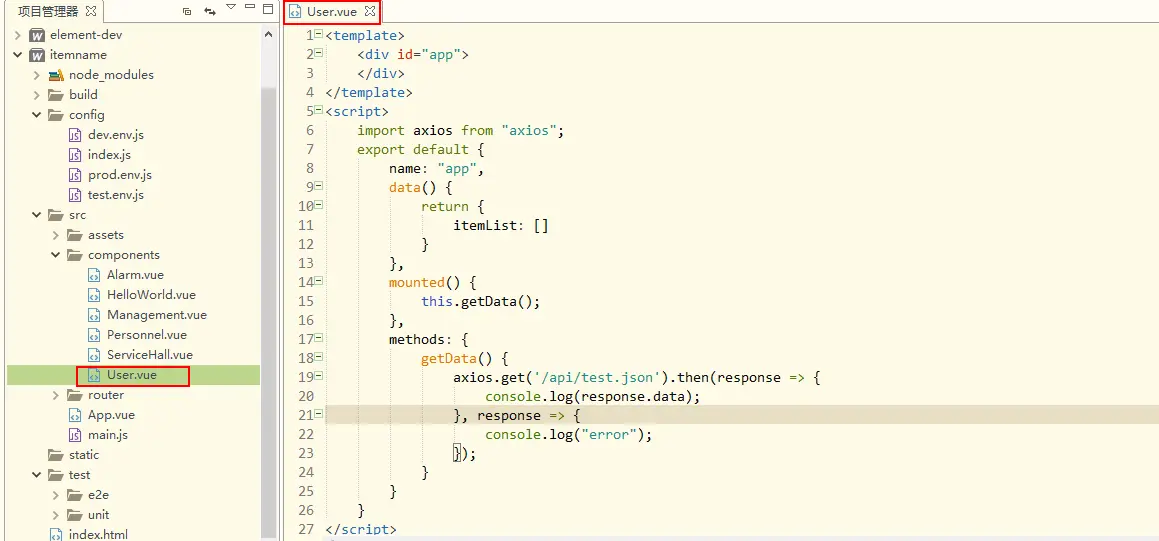This screenshot has height=541, width=1159.
Task: Select the HelloWorld.vue file icon
Action: (x=94, y=295)
